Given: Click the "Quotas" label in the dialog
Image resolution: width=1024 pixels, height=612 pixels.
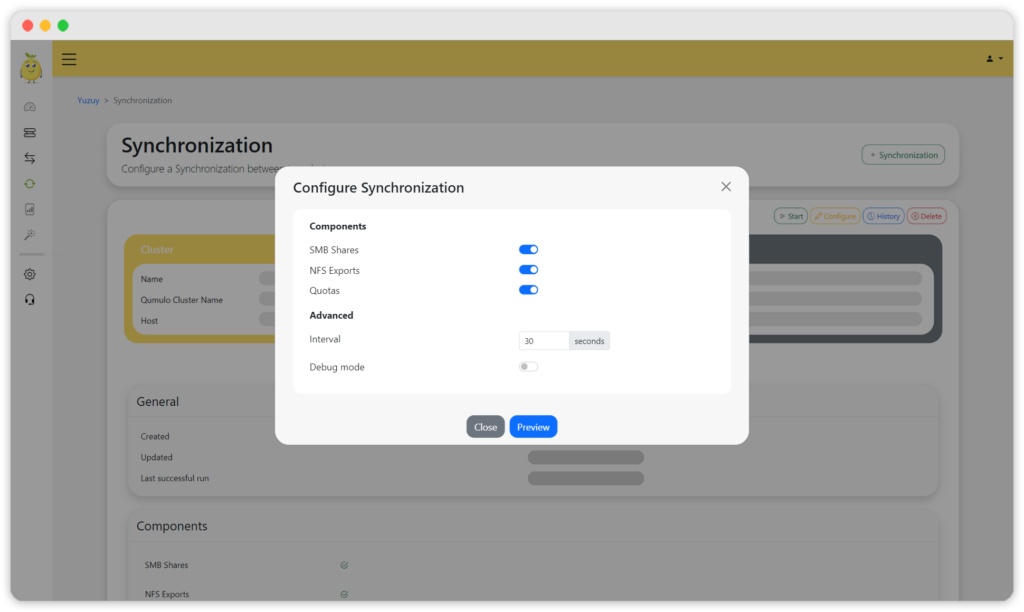Looking at the screenshot, I should point(325,291).
